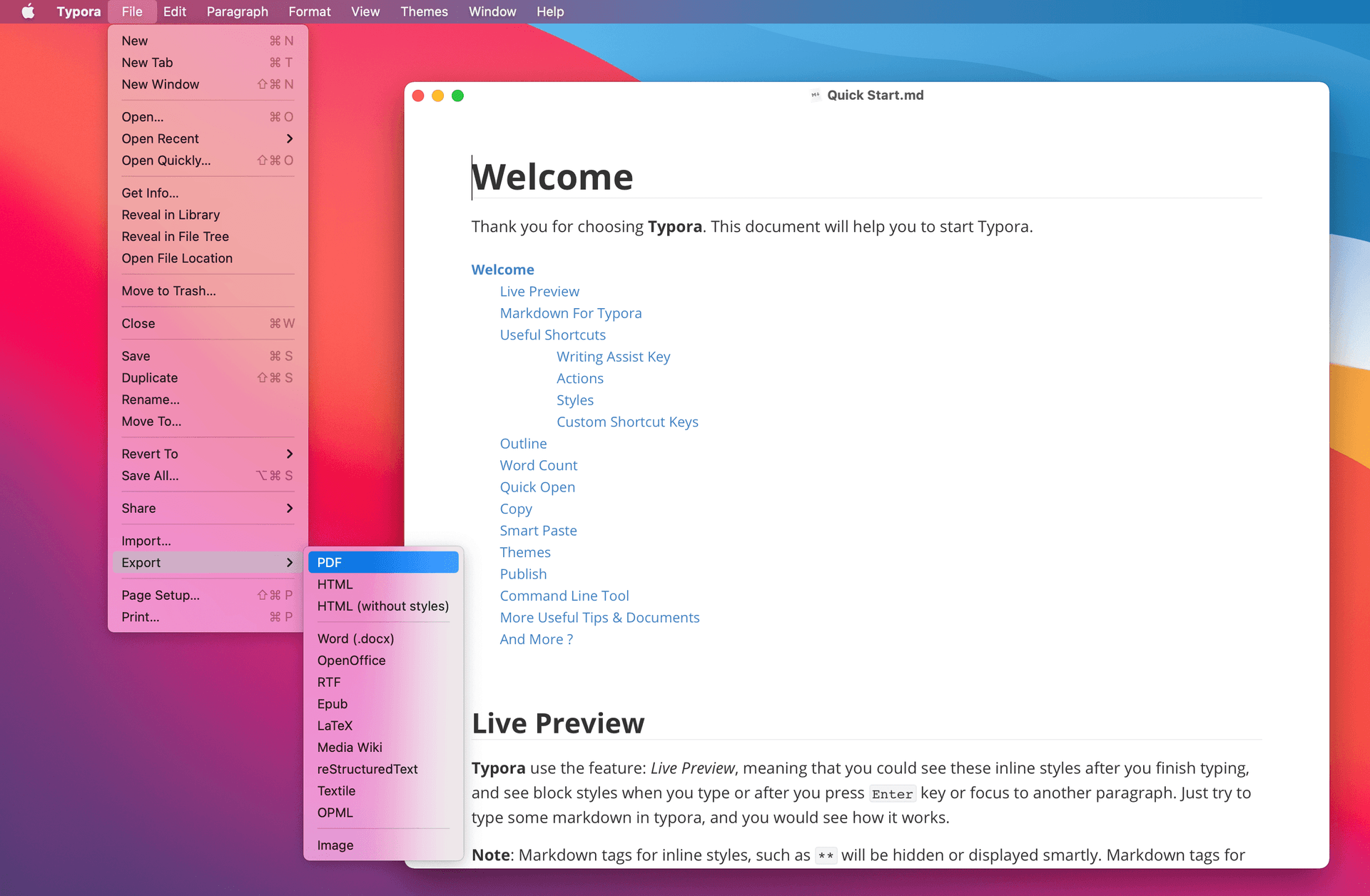Click the Import menu option
Image resolution: width=1370 pixels, height=896 pixels.
click(147, 541)
